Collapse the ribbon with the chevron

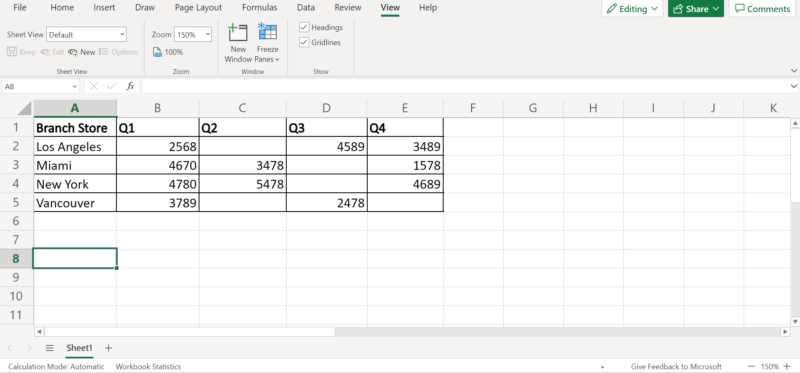pos(793,70)
